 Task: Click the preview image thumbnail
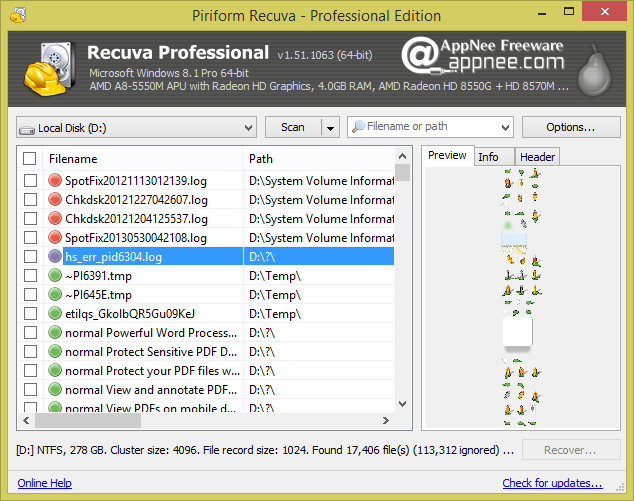(522, 297)
